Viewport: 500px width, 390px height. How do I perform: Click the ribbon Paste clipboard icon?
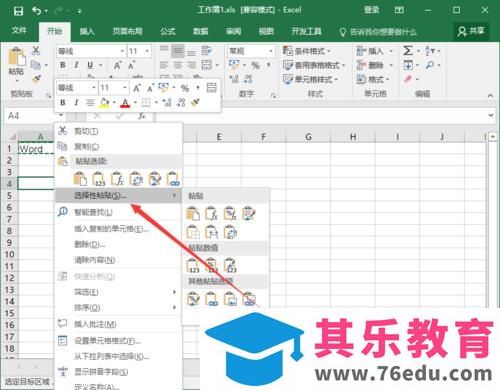click(x=16, y=56)
